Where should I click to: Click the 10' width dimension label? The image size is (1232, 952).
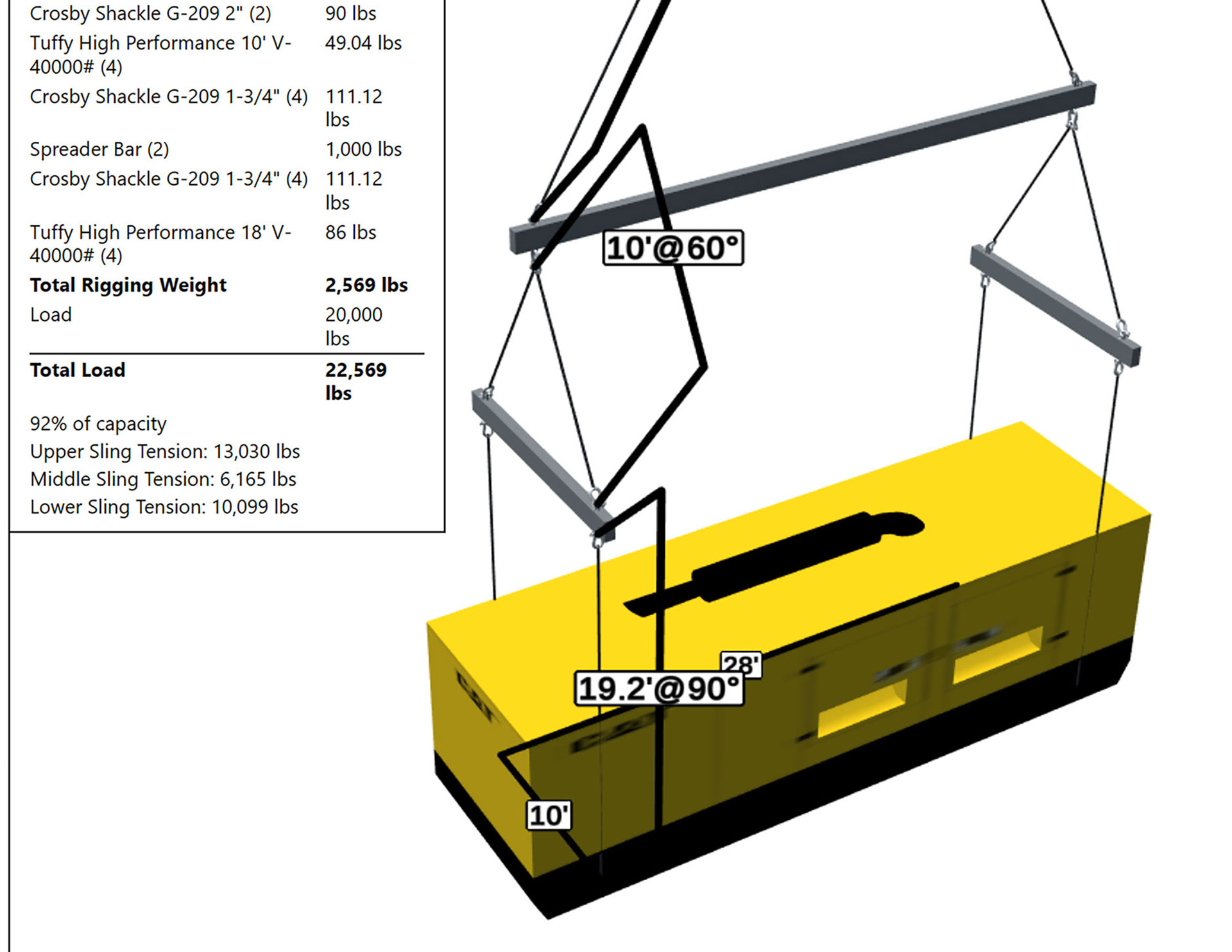[x=549, y=815]
